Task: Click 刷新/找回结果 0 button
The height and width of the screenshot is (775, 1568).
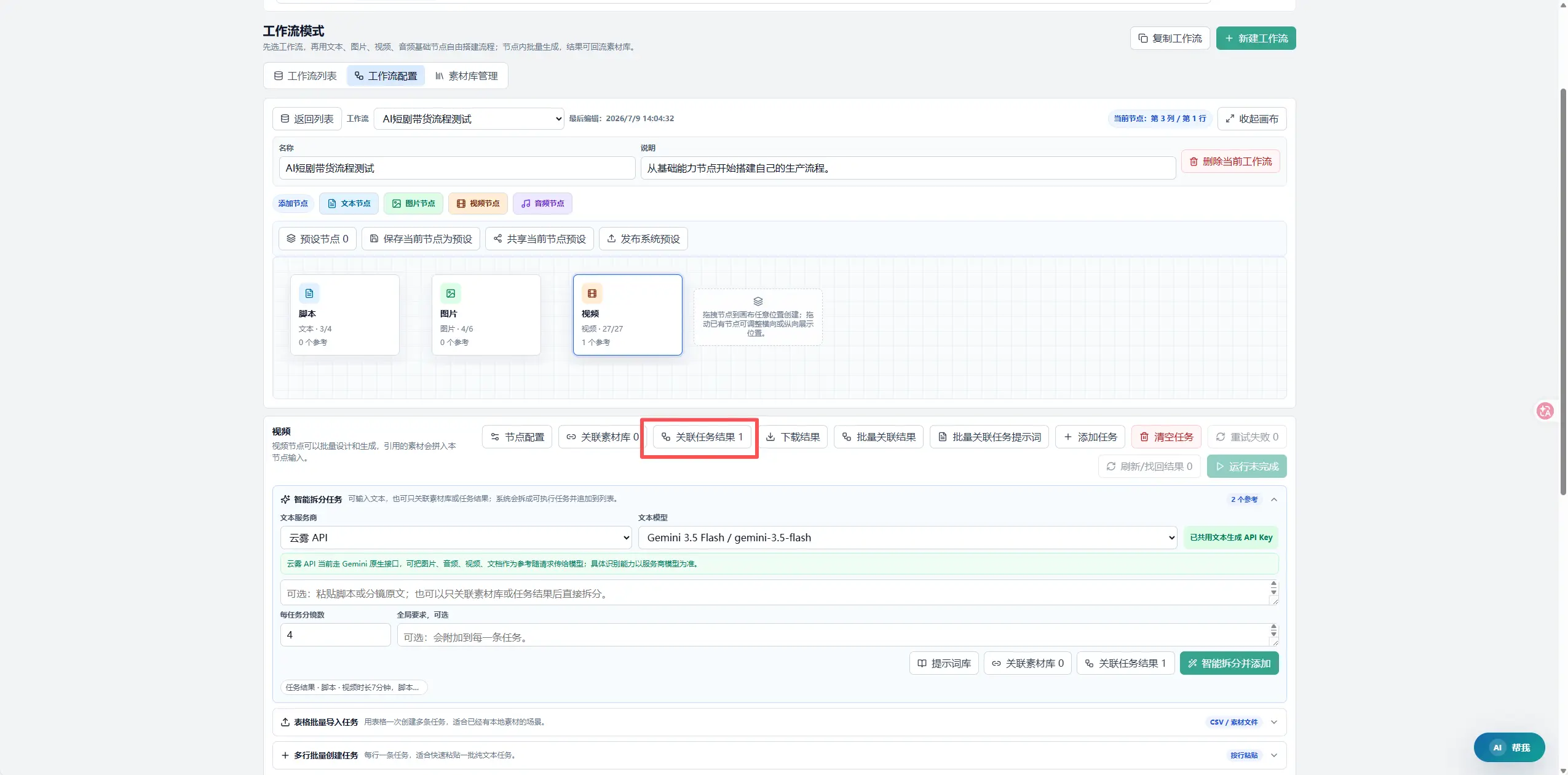Action: point(1149,466)
